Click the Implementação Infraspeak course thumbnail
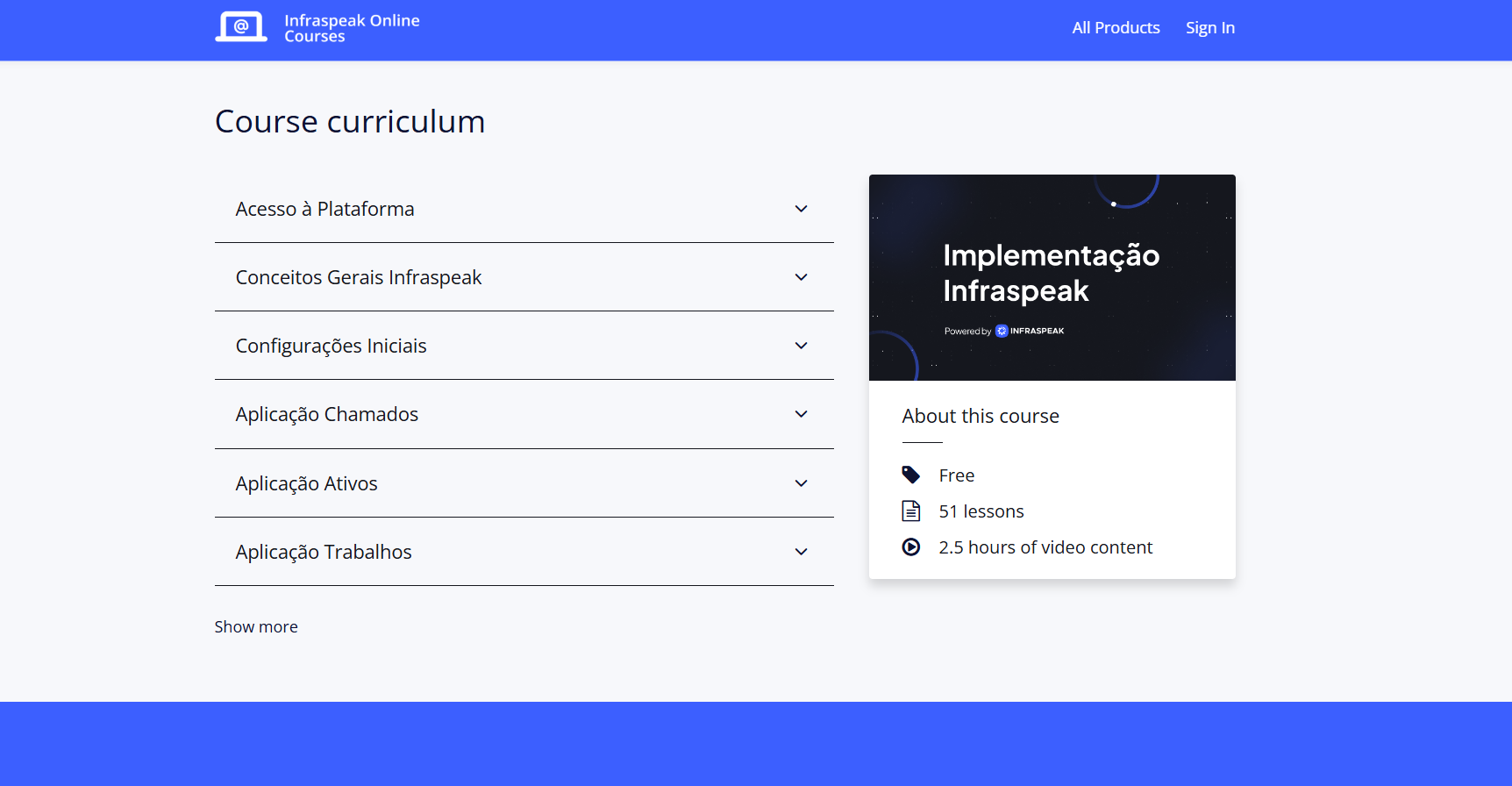 pos(1052,277)
